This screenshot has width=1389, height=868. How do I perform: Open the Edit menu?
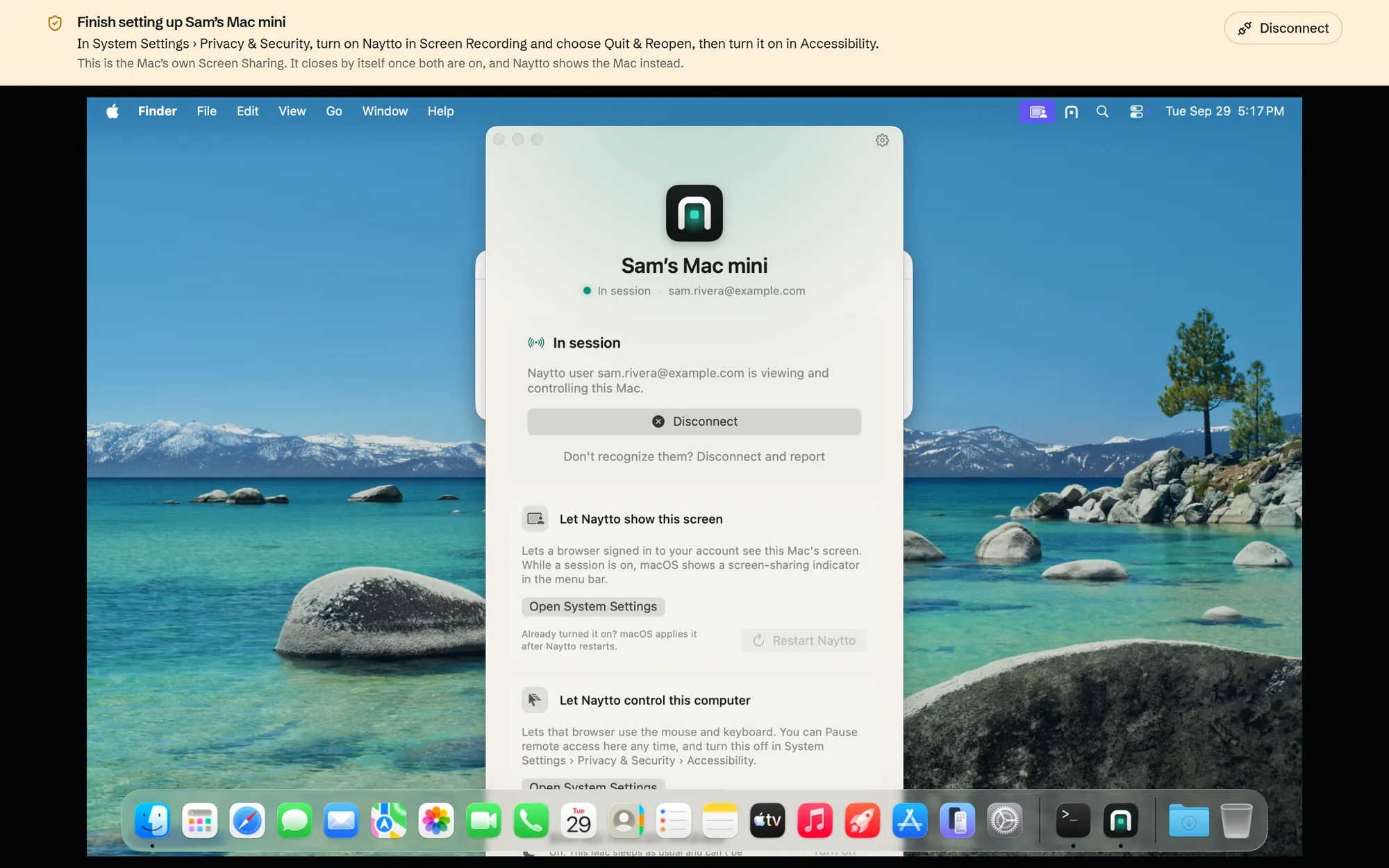point(247,112)
